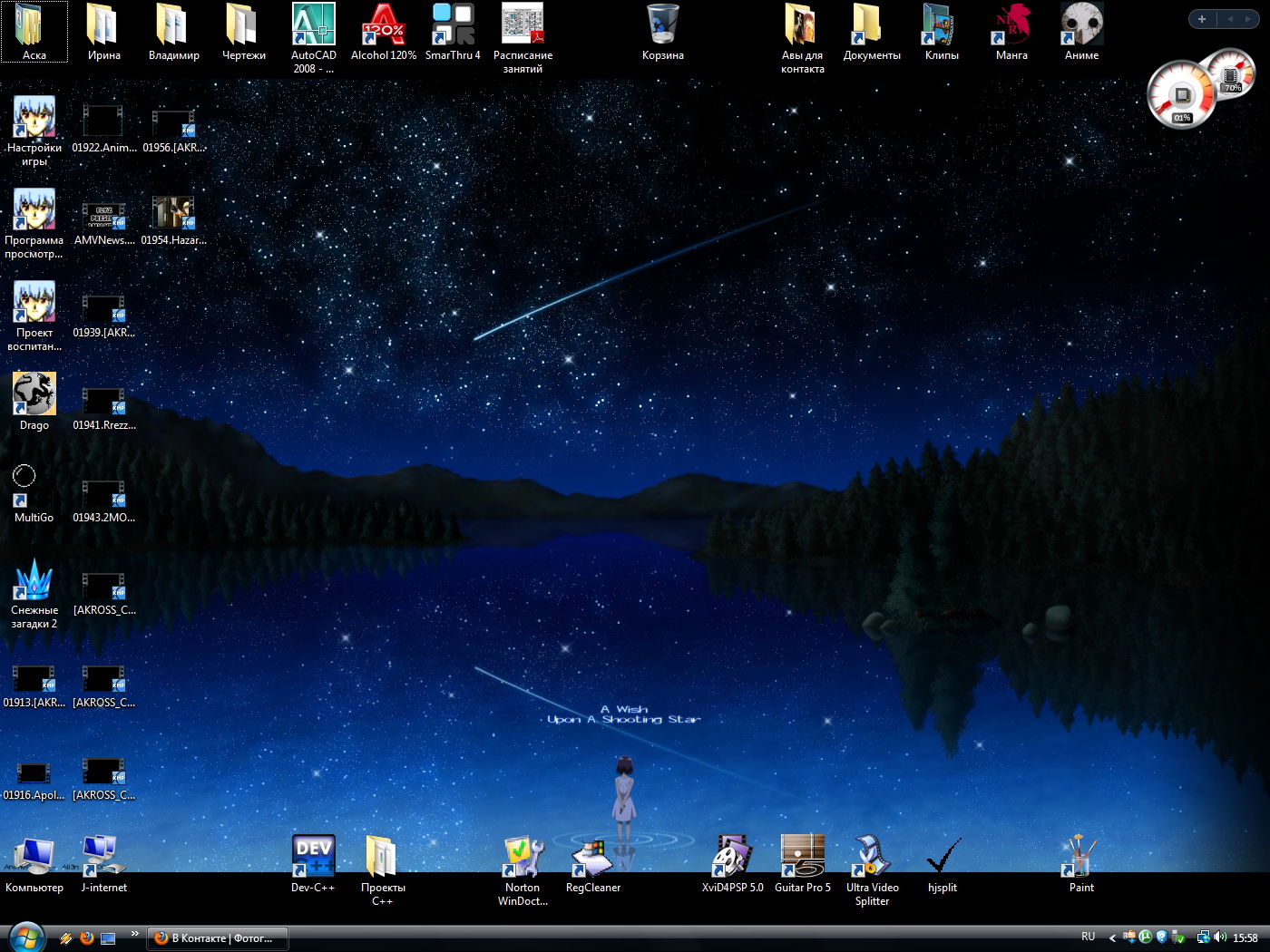
Task: Open the volume speaker tray icon
Action: 1220,937
